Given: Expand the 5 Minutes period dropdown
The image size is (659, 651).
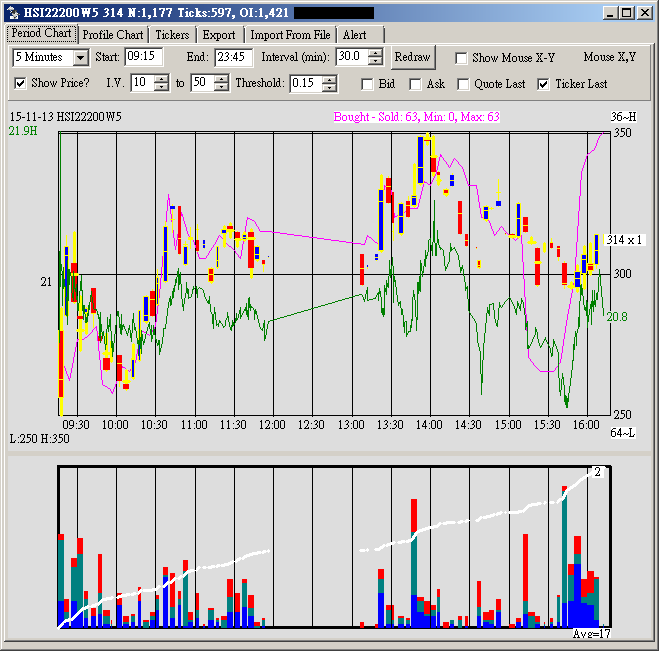Looking at the screenshot, I should [80, 58].
